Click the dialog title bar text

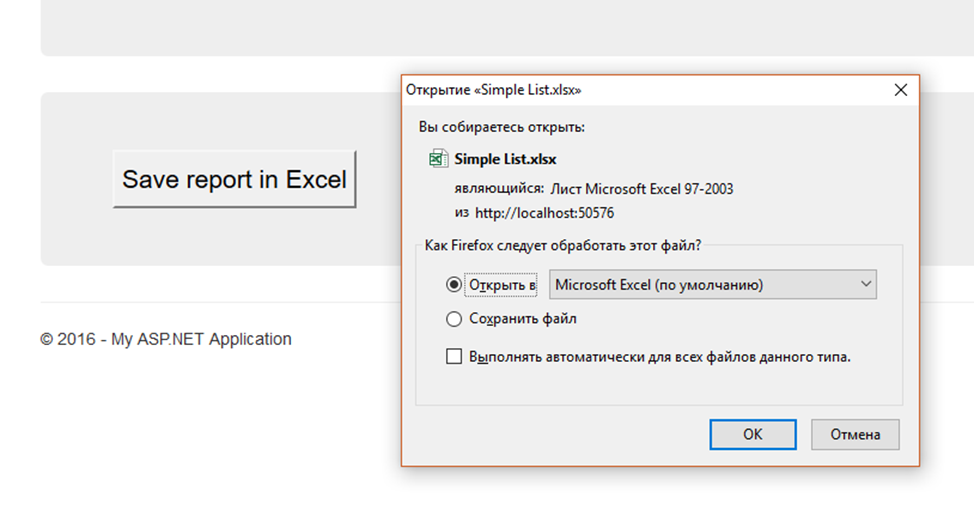point(493,90)
